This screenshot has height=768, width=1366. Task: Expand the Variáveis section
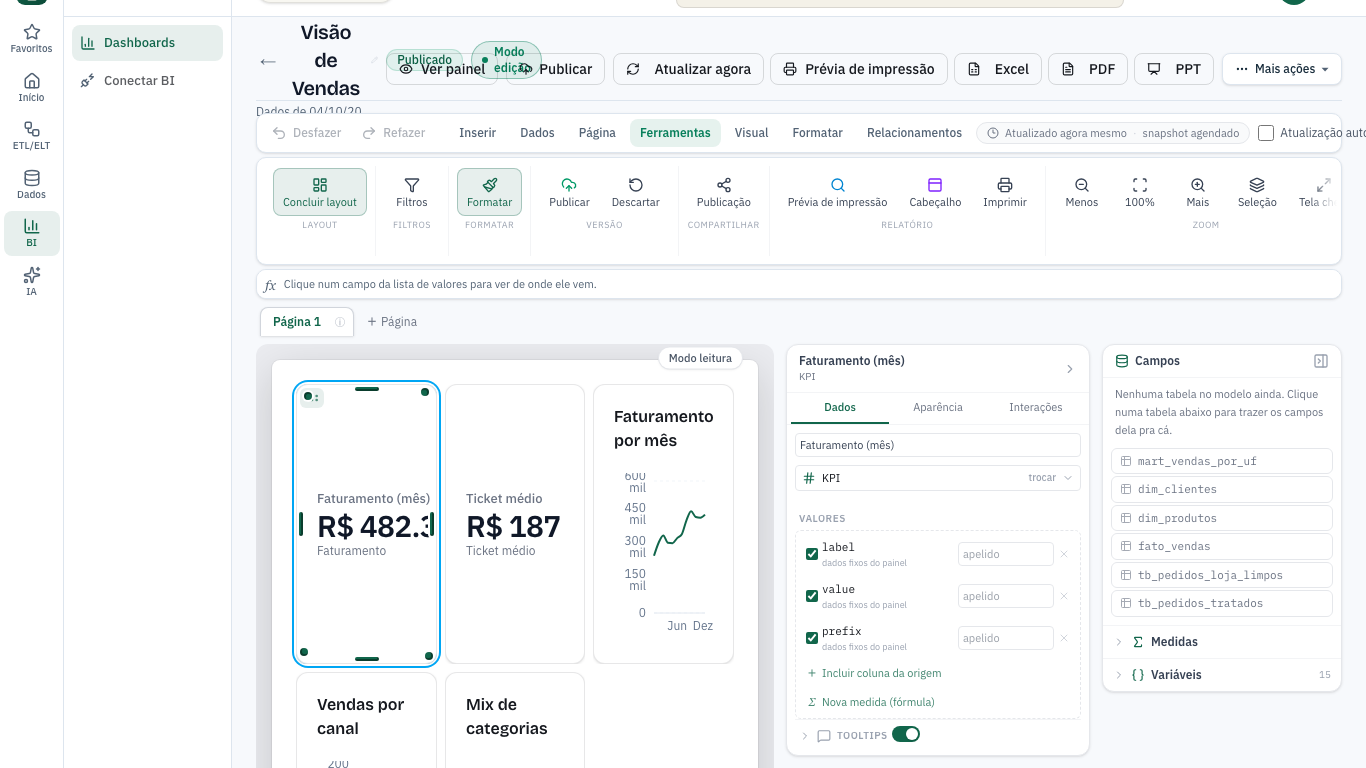(1221, 675)
